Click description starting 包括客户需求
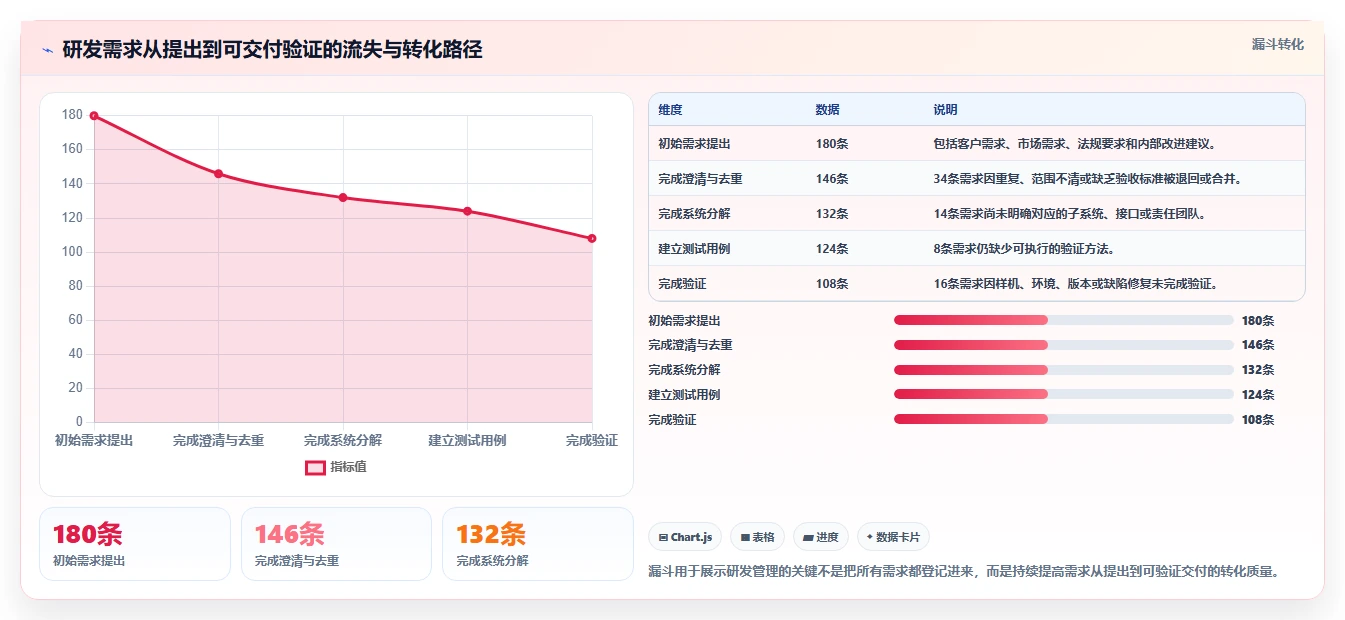 point(1075,144)
